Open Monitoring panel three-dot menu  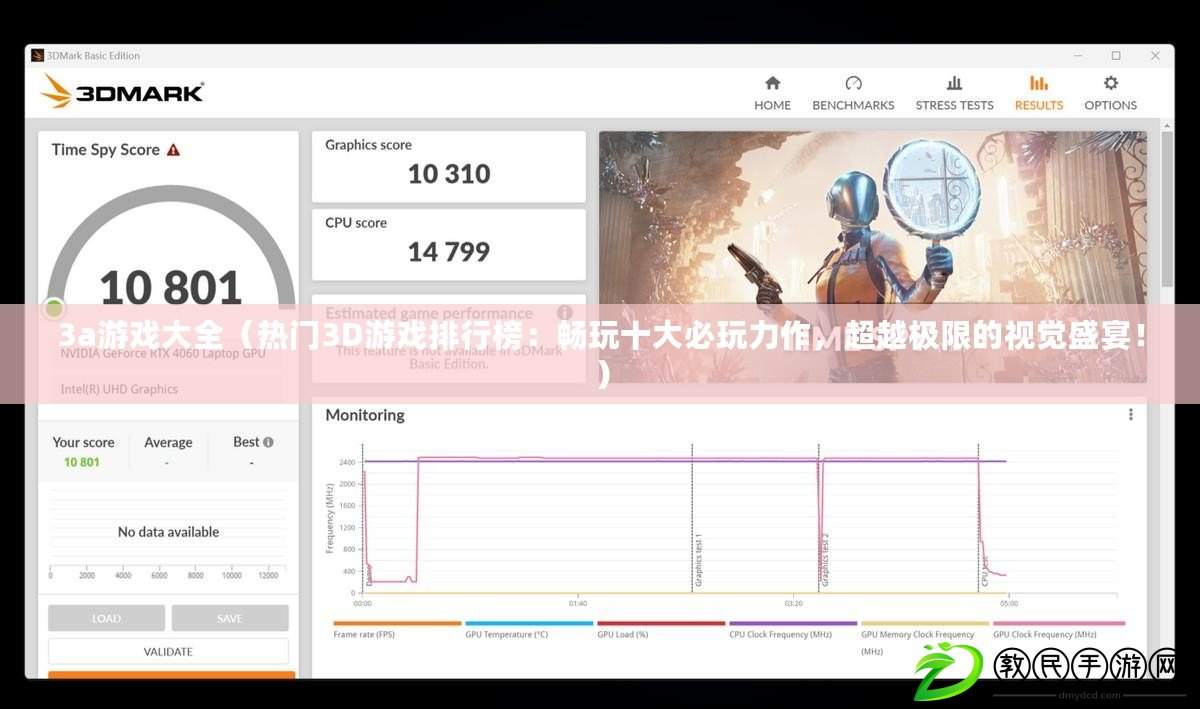click(1131, 414)
